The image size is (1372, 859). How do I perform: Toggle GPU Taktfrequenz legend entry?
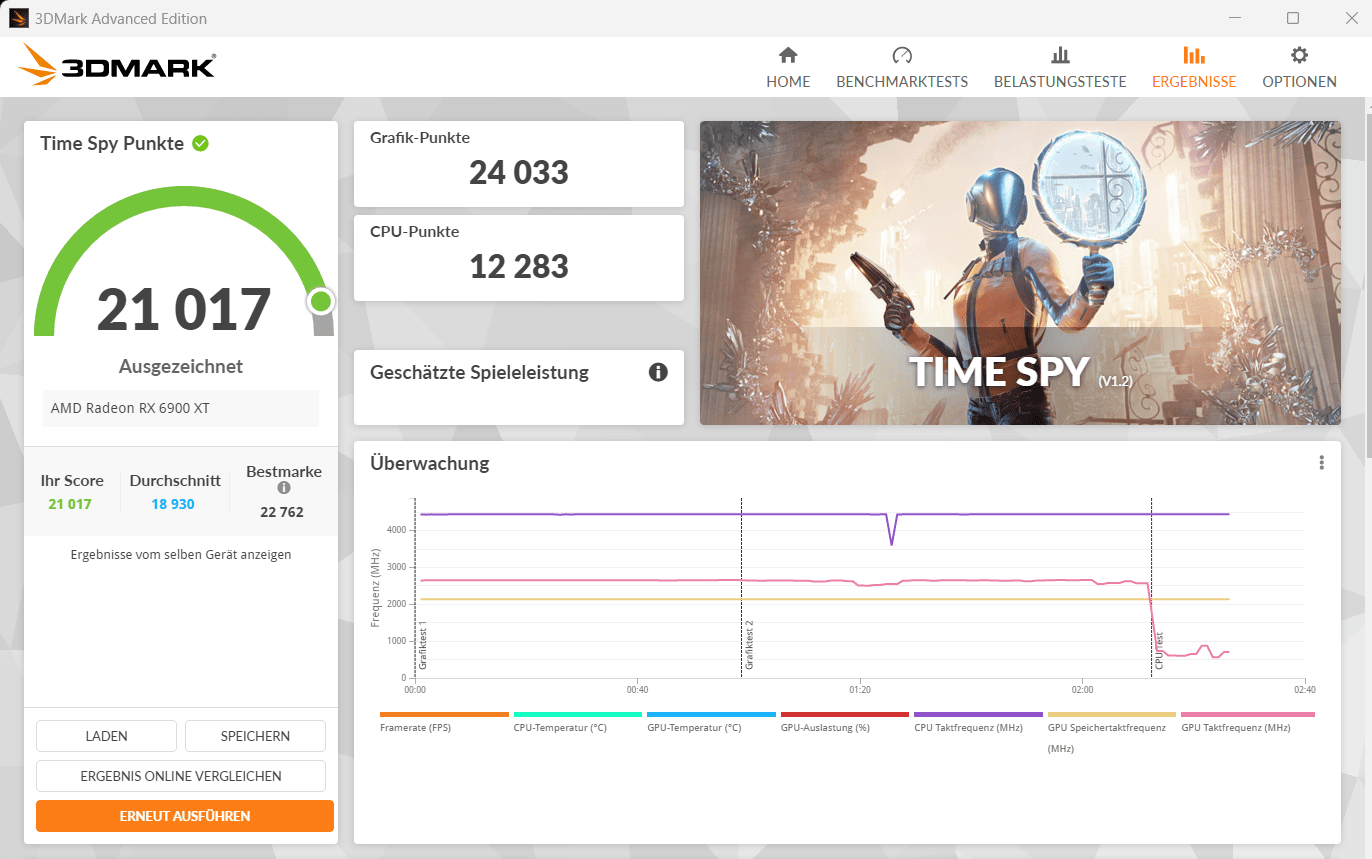tap(1247, 723)
